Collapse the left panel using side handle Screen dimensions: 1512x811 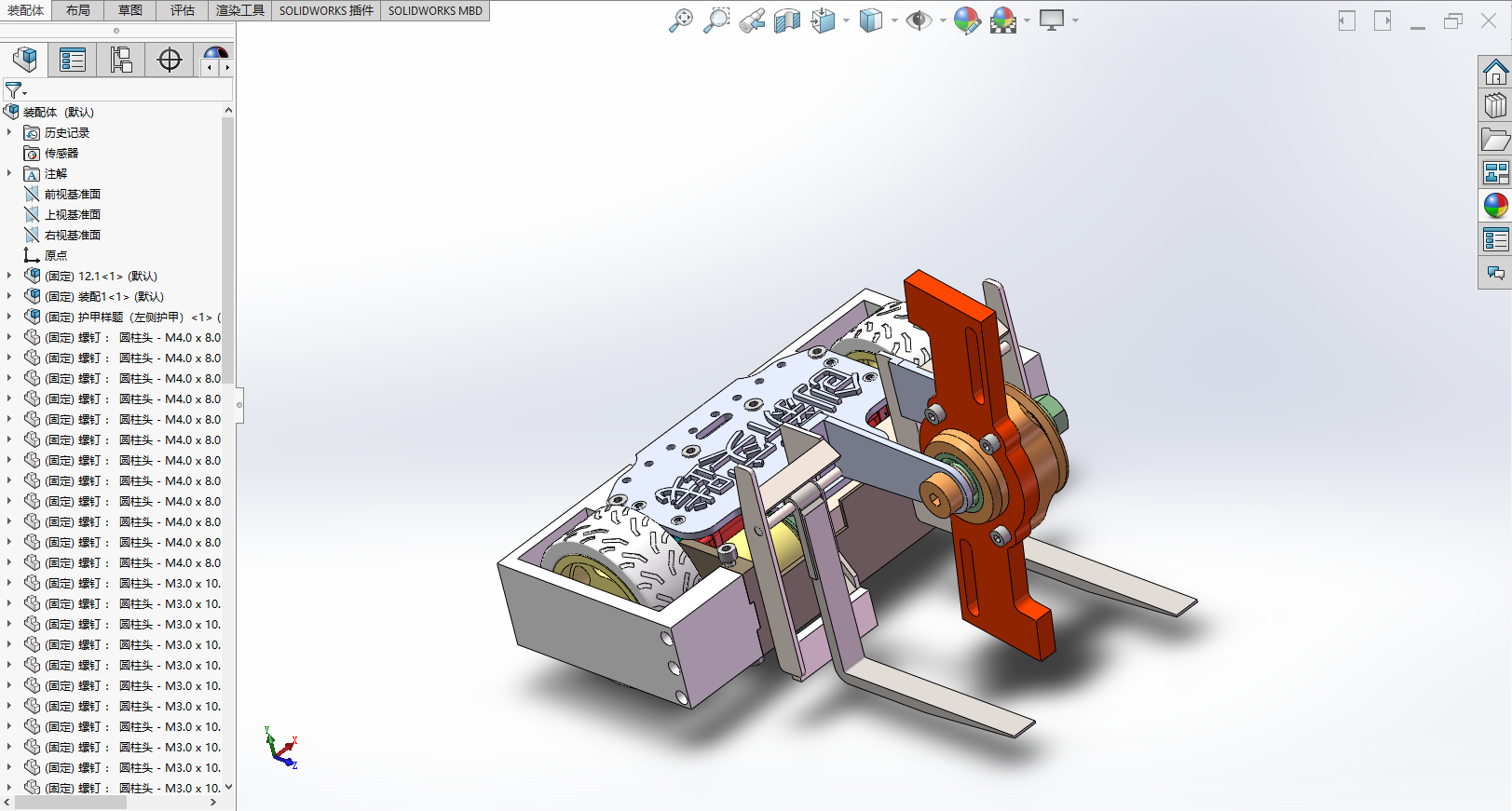click(x=239, y=404)
